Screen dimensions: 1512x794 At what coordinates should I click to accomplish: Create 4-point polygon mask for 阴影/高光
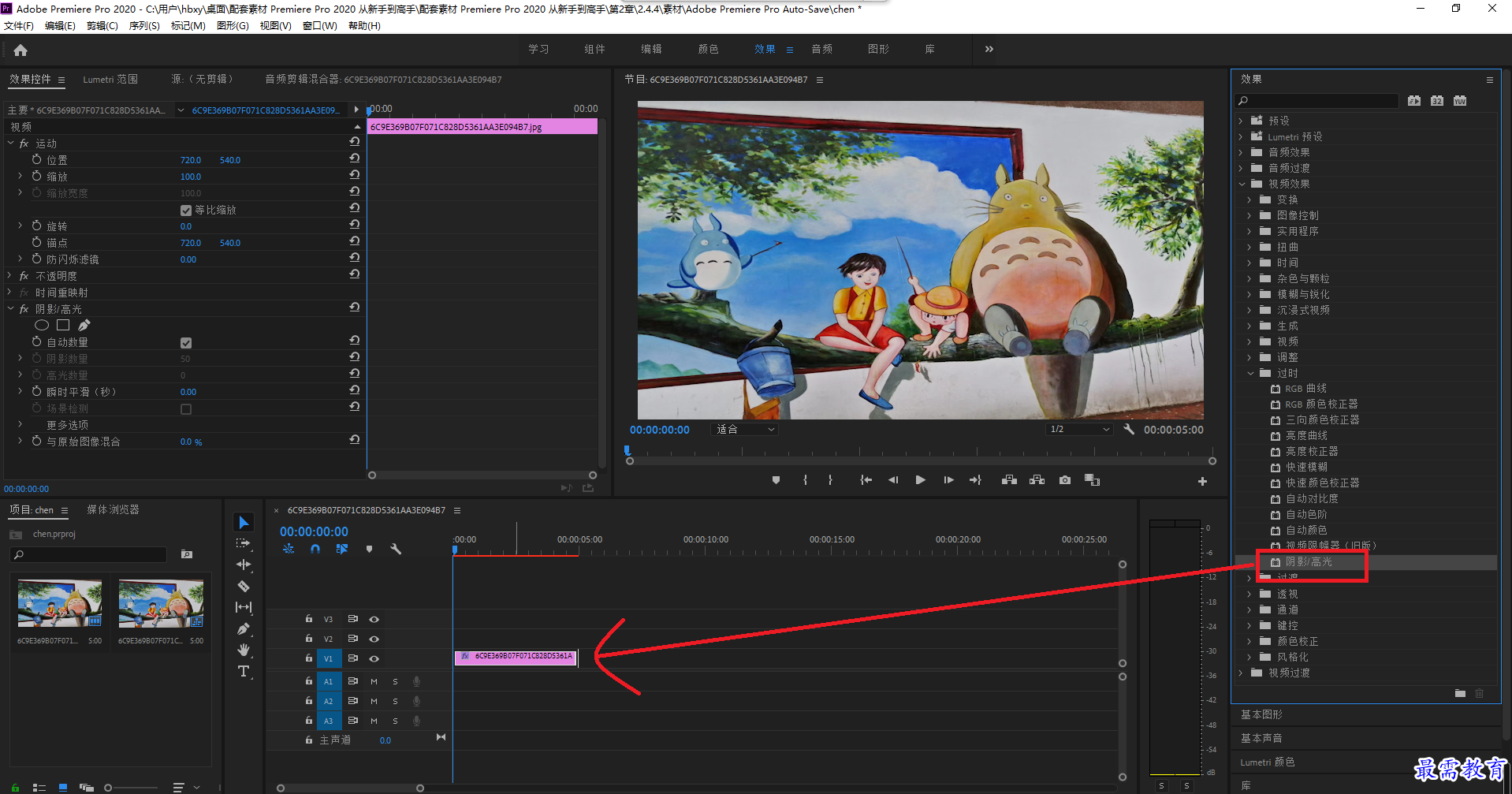(x=63, y=325)
